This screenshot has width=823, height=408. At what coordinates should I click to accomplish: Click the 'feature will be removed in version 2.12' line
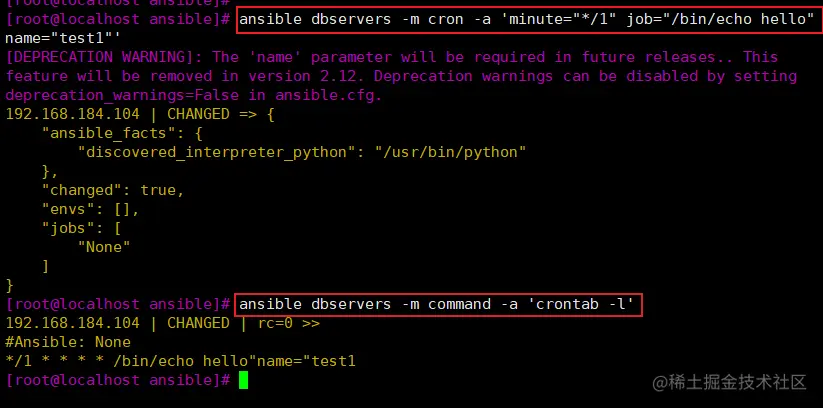(401, 77)
